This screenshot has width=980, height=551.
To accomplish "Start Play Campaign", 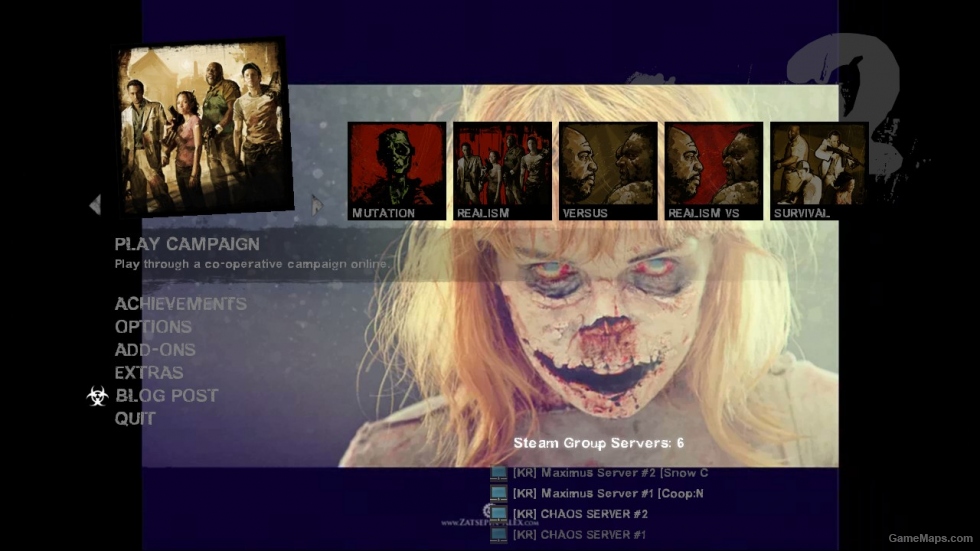I will tap(187, 244).
